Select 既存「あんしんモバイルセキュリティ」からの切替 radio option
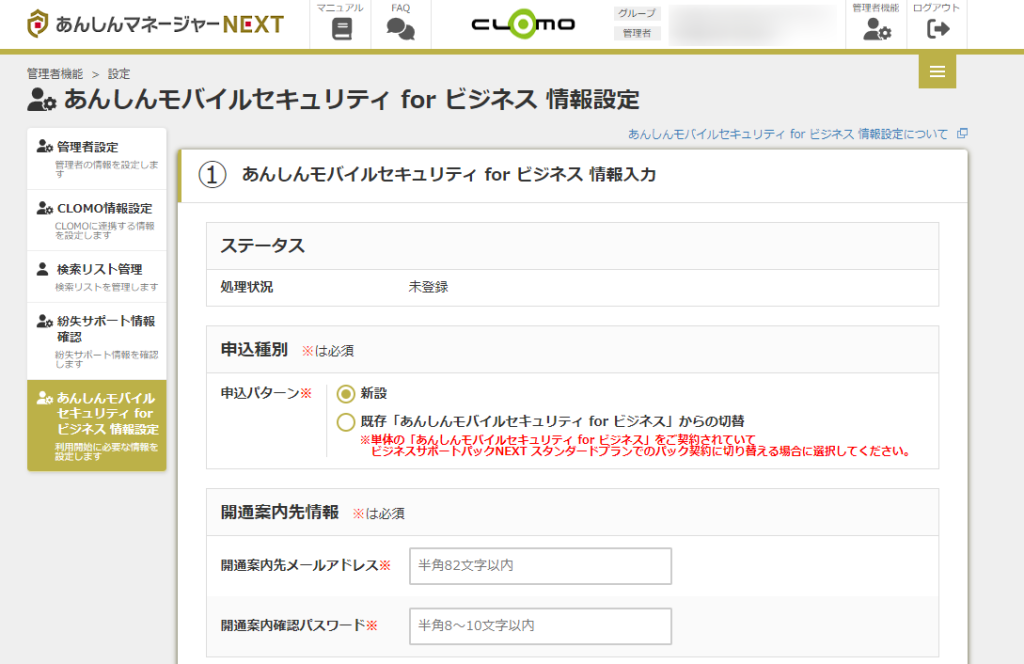The width and height of the screenshot is (1024, 664). pyautogui.click(x=346, y=422)
